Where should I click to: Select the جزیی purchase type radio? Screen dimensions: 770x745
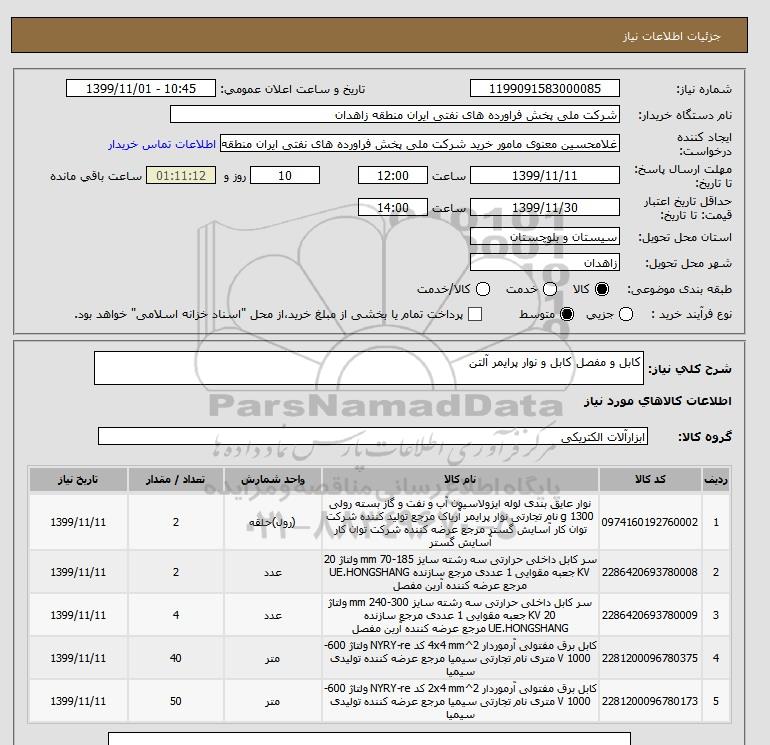pos(626,314)
